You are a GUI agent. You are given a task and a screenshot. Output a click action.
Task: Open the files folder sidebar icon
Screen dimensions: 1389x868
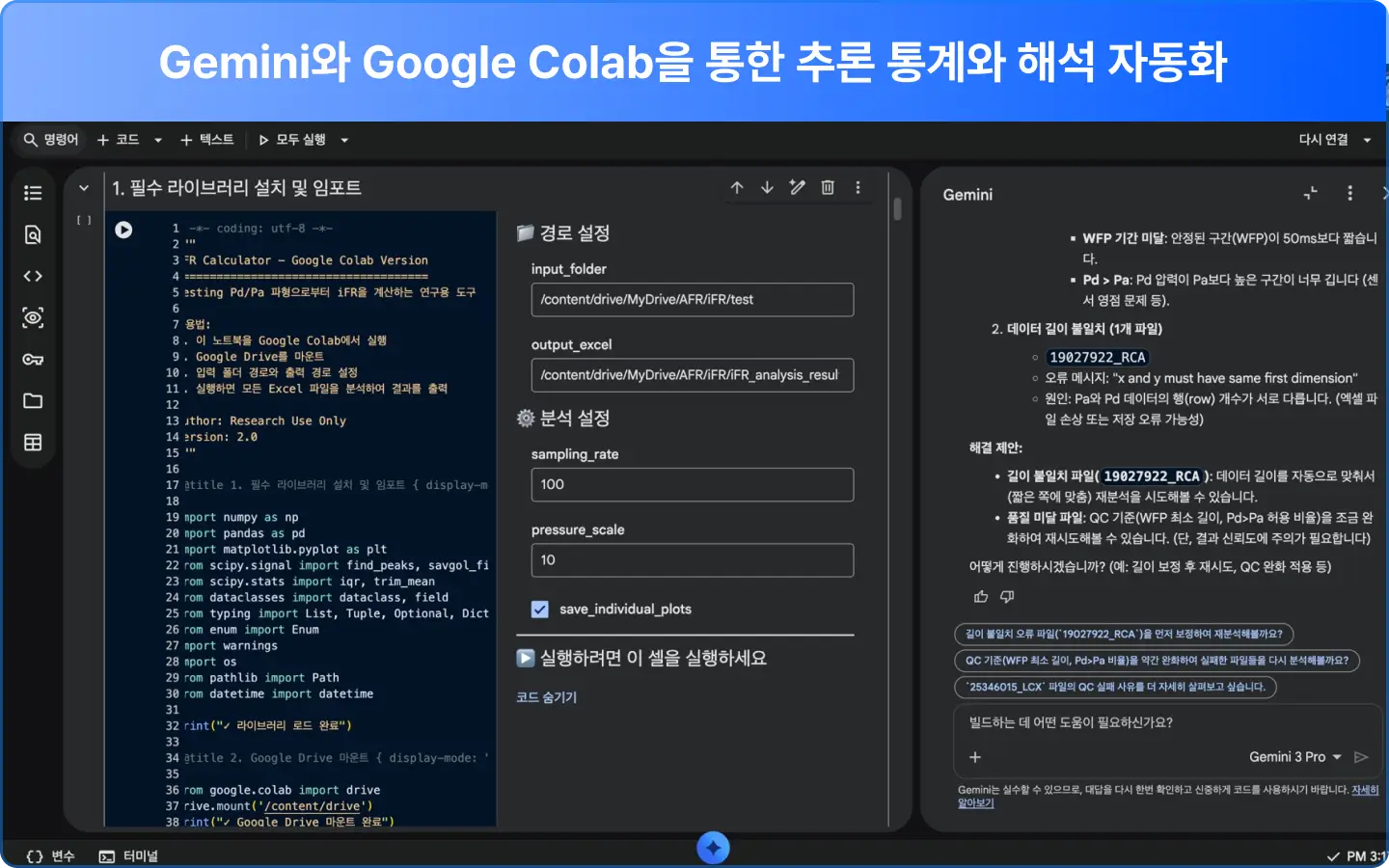[x=33, y=400]
